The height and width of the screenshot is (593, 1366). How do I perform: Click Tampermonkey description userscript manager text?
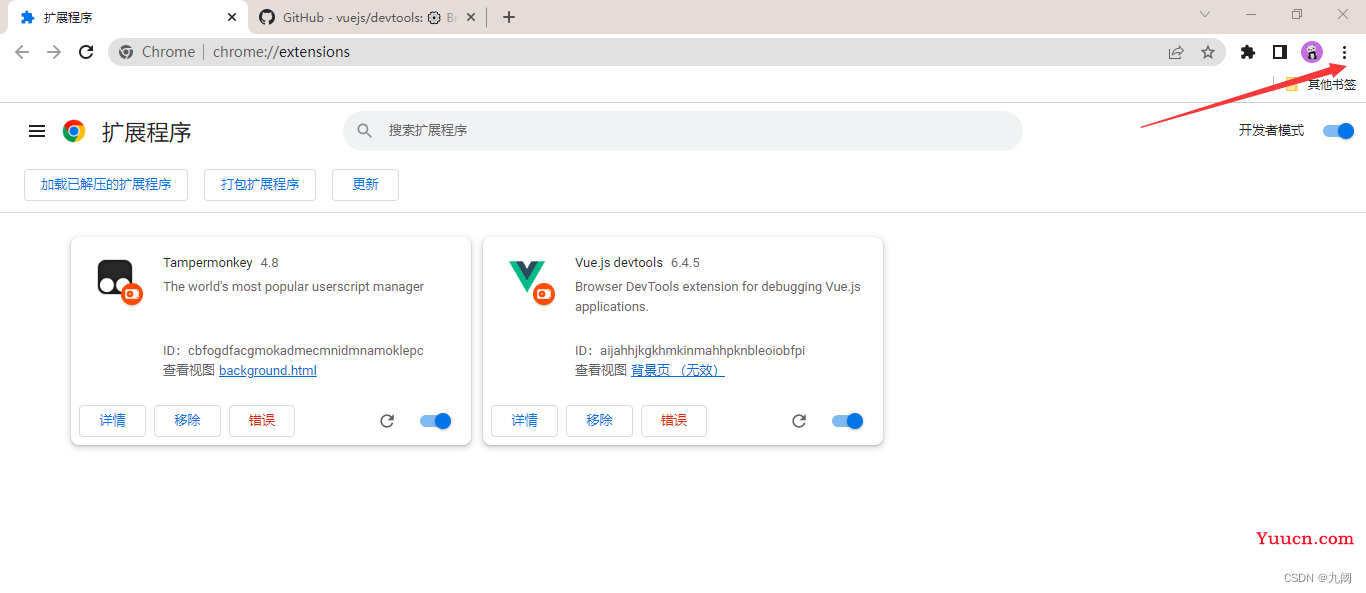(x=293, y=287)
